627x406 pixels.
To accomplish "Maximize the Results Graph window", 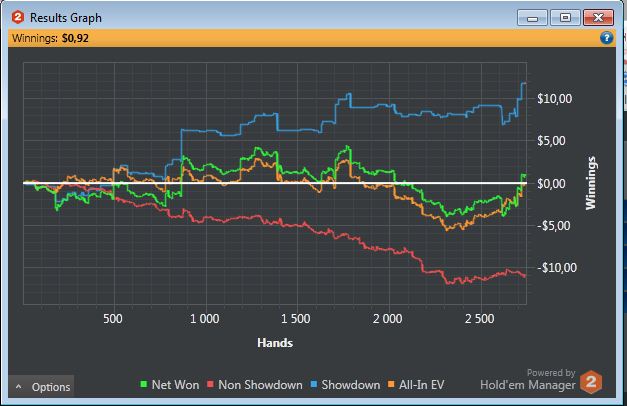I will coord(565,18).
